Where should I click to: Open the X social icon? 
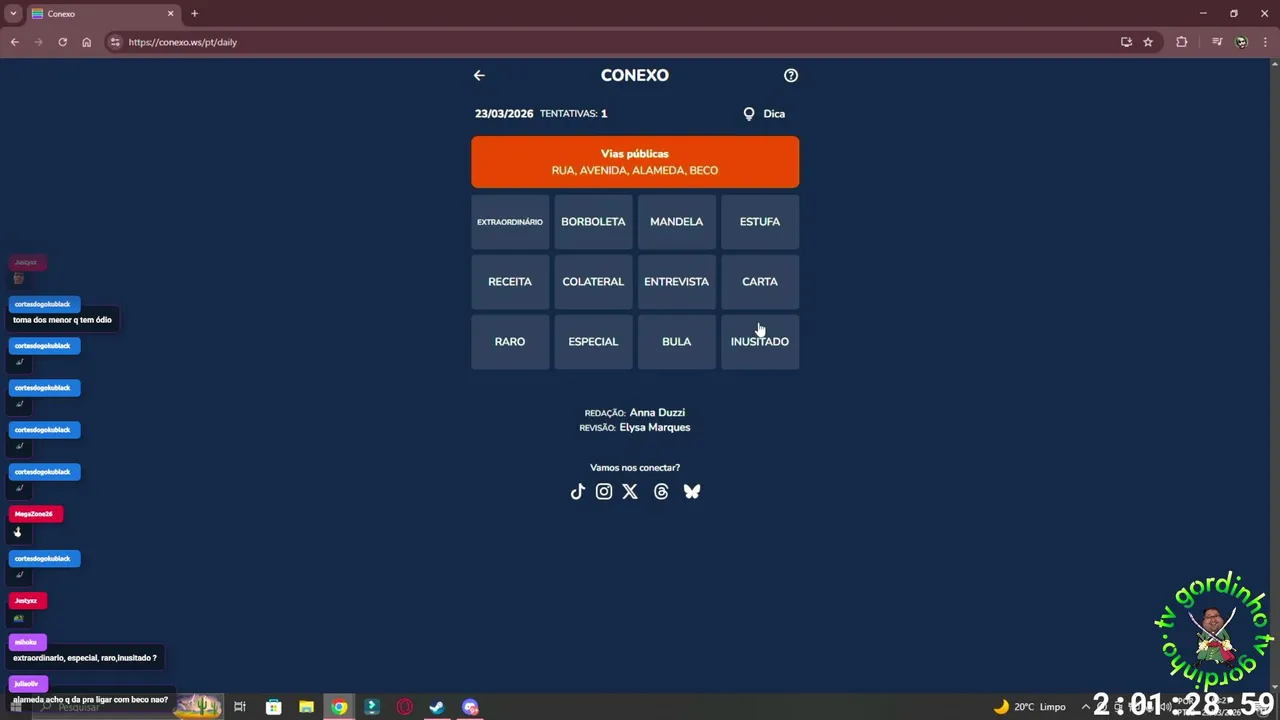630,491
